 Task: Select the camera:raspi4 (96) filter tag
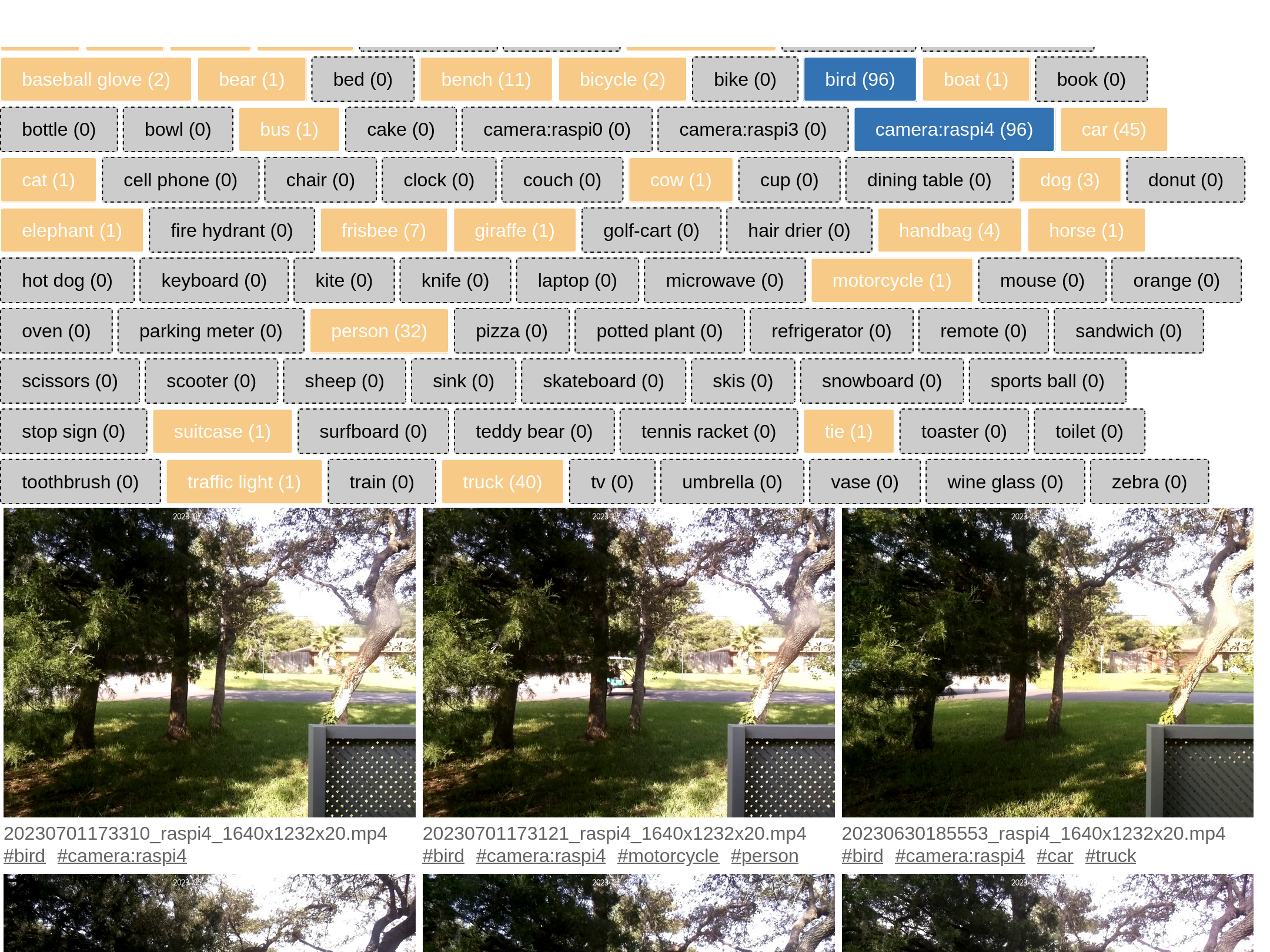(x=954, y=129)
